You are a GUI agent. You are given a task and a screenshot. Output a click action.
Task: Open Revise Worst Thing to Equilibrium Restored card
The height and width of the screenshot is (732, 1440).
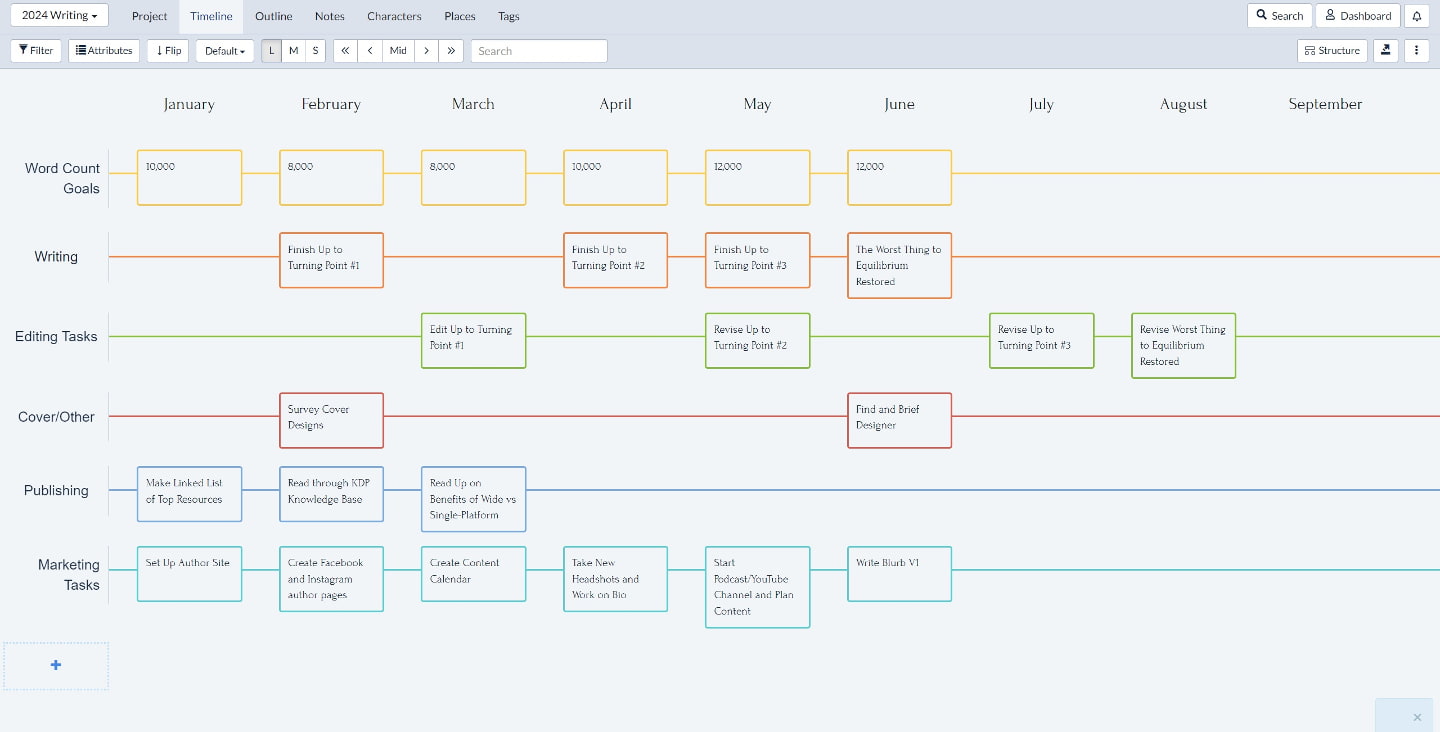[x=1184, y=345]
